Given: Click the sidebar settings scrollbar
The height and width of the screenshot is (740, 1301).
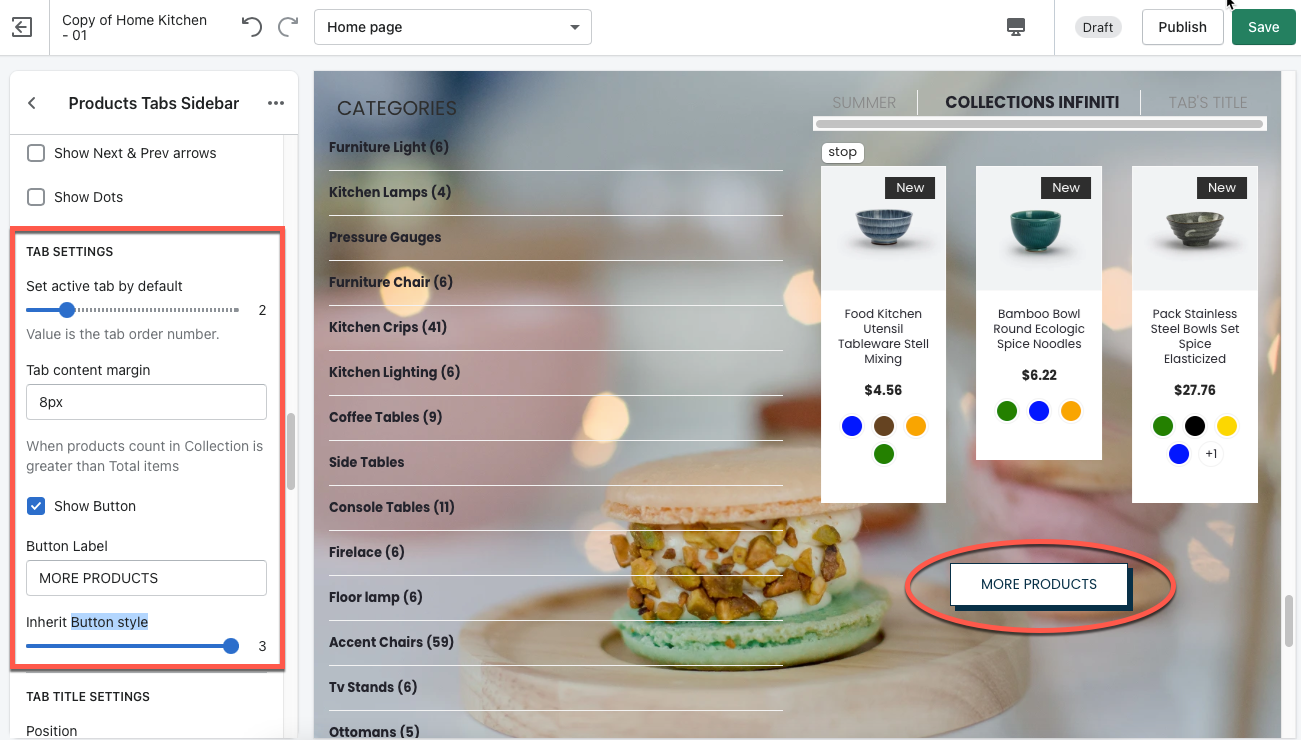Looking at the screenshot, I should click(291, 451).
